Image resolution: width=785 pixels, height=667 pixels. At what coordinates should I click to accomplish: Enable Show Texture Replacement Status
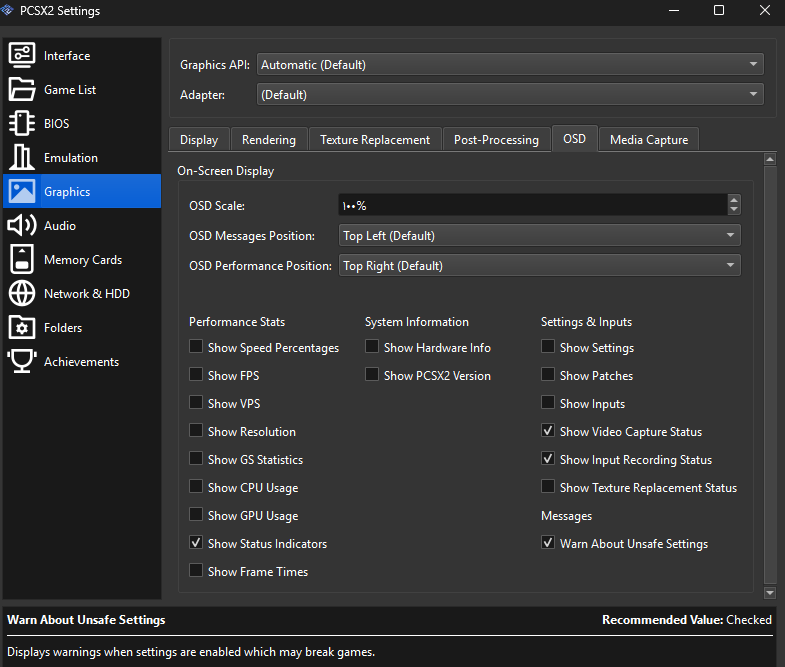[x=548, y=487]
